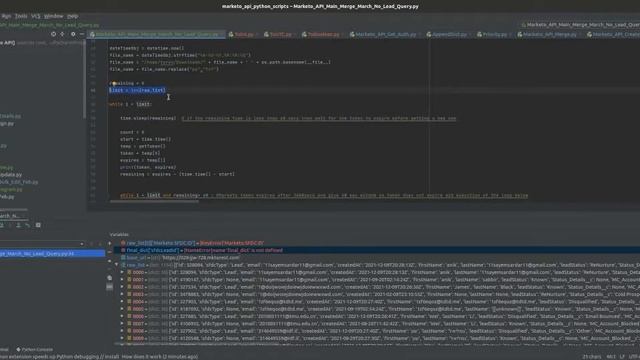Click remove watch minus icon in Variables
The height and width of the screenshot is (360, 640).
(x=109, y=252)
